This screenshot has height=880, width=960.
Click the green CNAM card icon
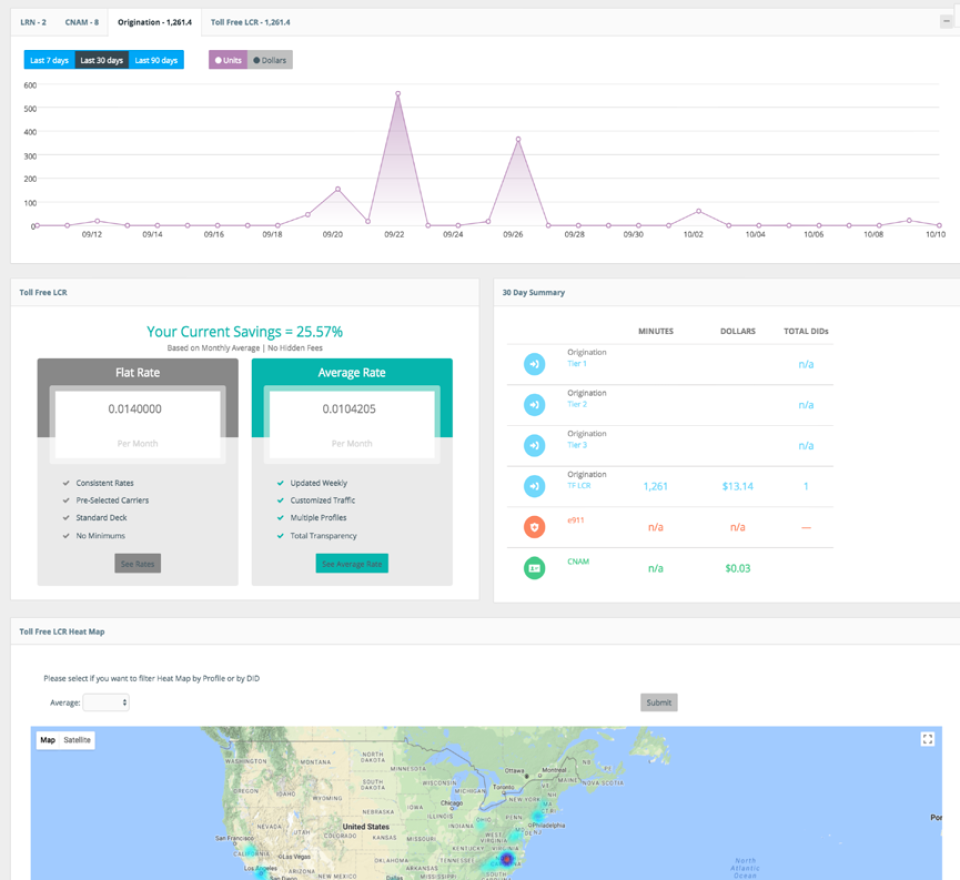pyautogui.click(x=533, y=563)
